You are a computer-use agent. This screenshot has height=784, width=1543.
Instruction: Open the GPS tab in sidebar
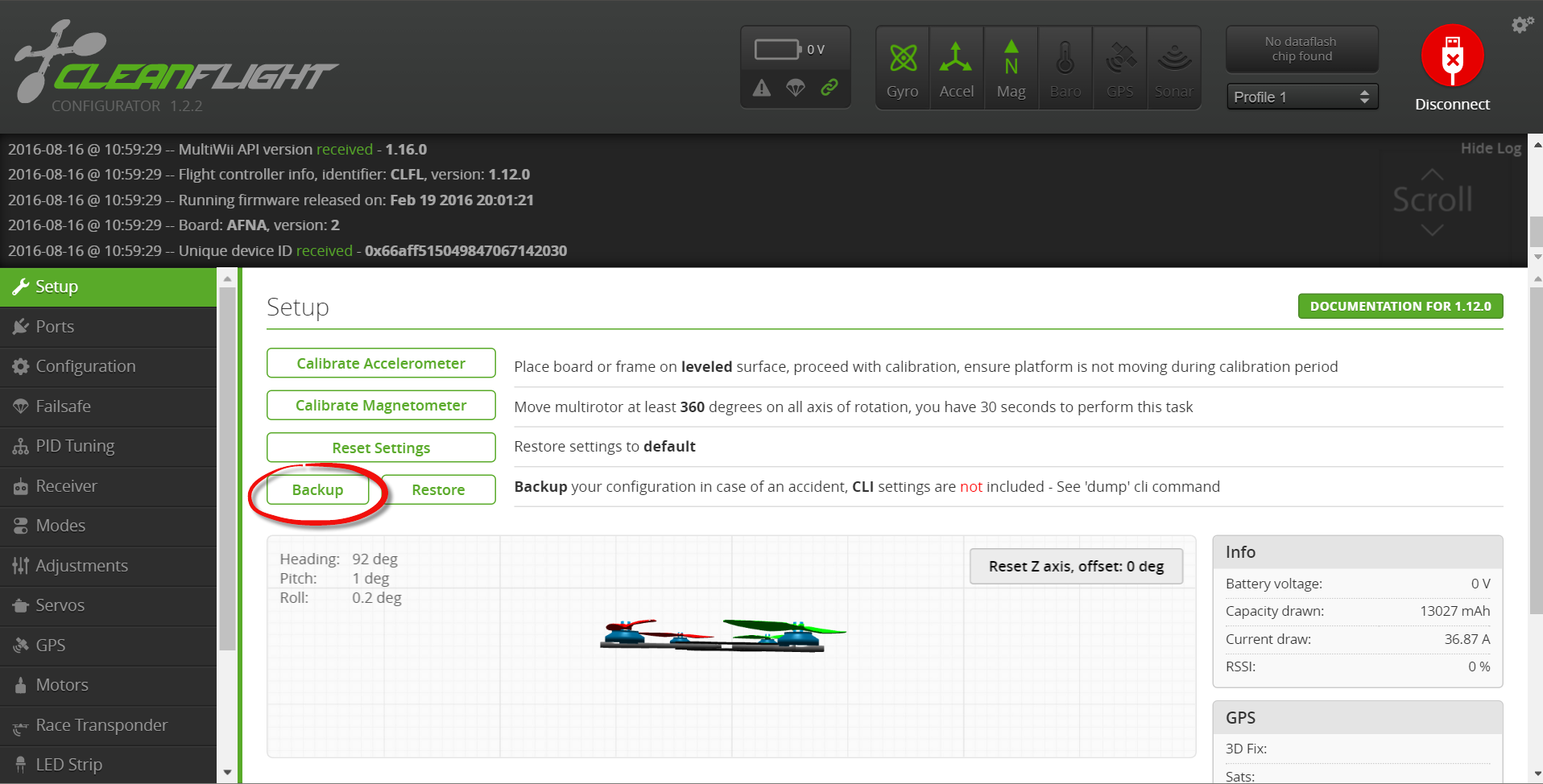(x=108, y=646)
